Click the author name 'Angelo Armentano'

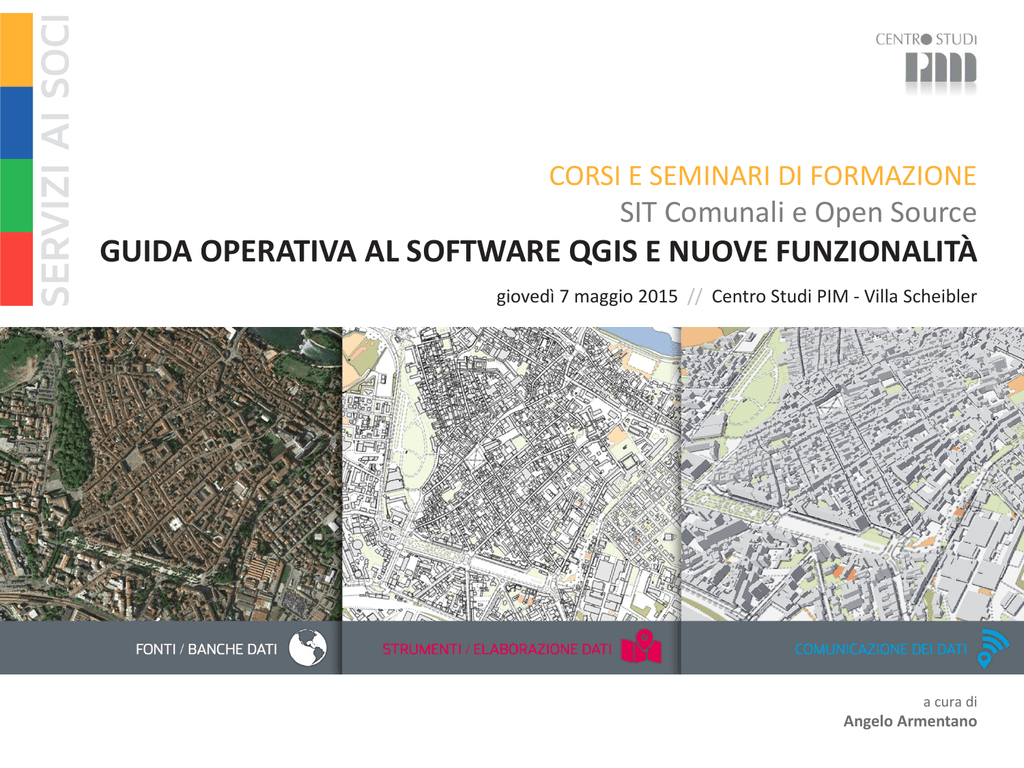click(x=910, y=721)
